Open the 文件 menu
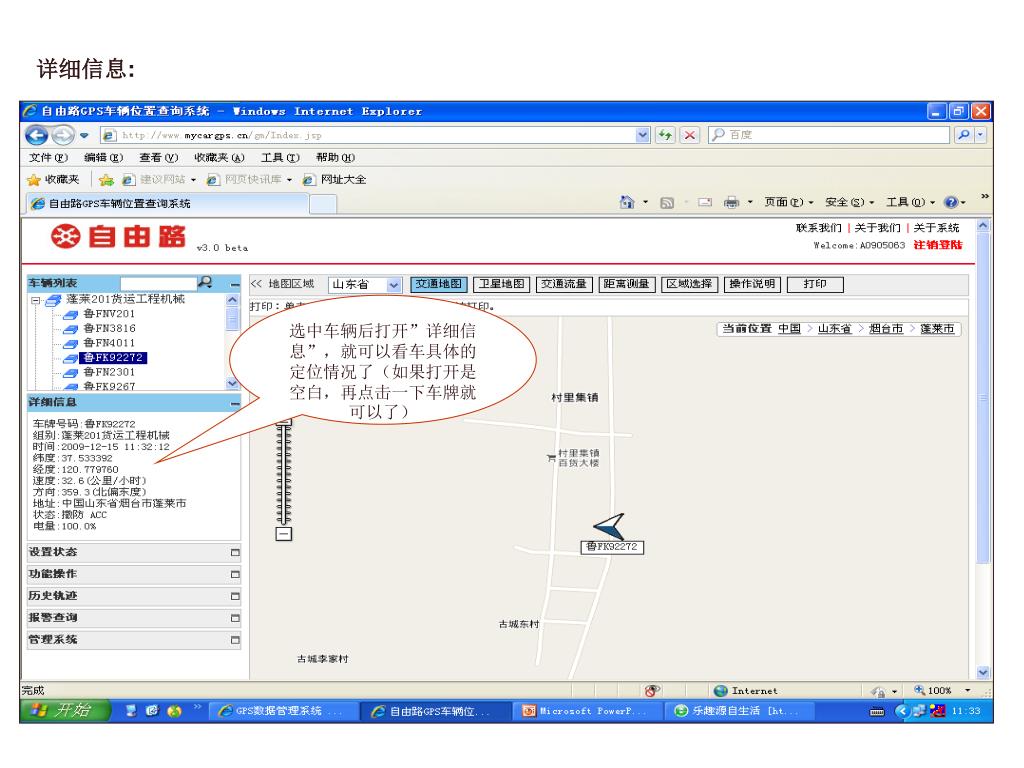1024x768 pixels. [48, 157]
